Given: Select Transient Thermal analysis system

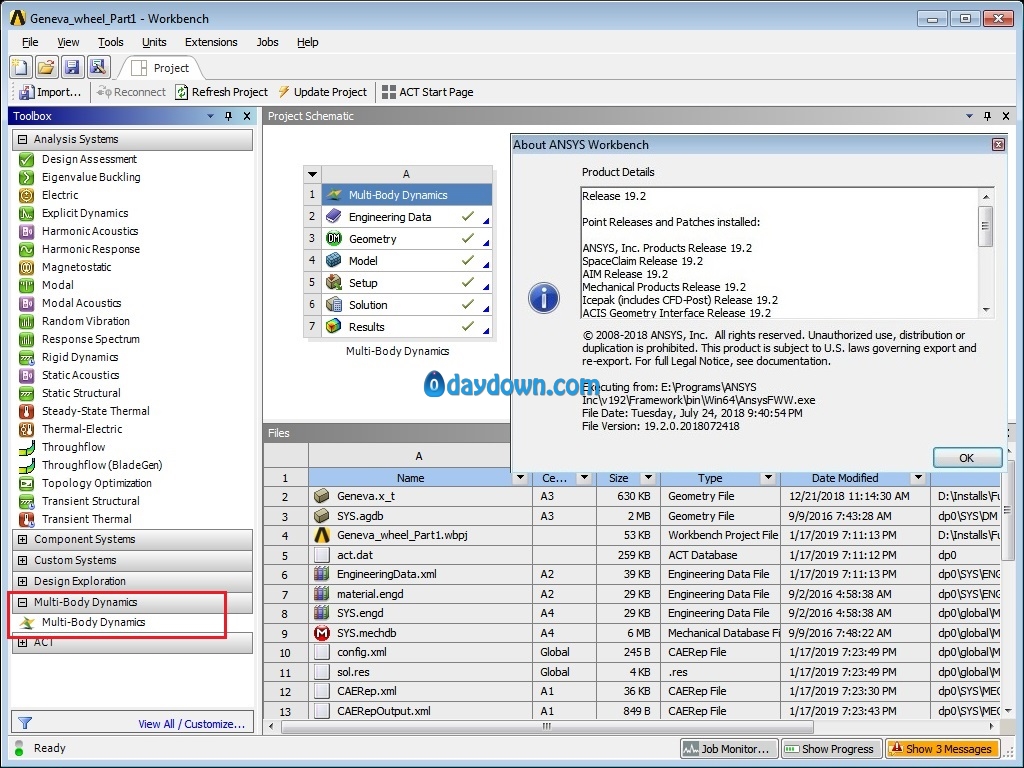Looking at the screenshot, I should (x=87, y=519).
